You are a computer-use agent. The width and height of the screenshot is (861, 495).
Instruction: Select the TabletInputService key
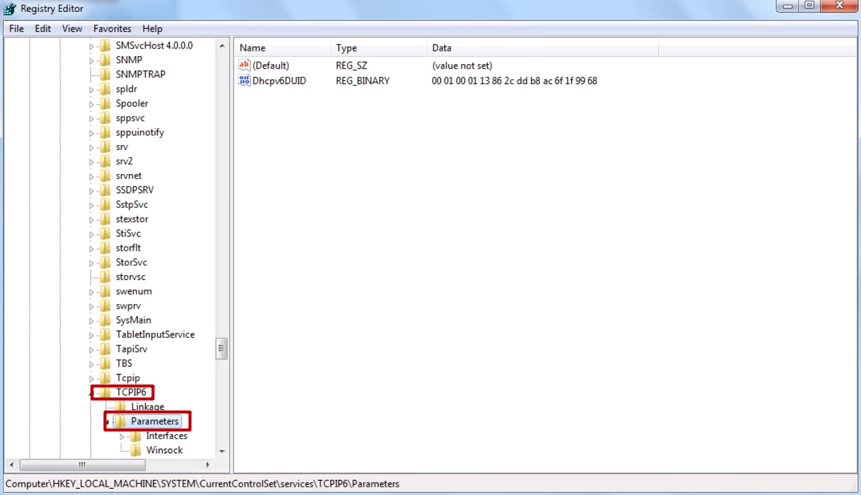point(155,335)
